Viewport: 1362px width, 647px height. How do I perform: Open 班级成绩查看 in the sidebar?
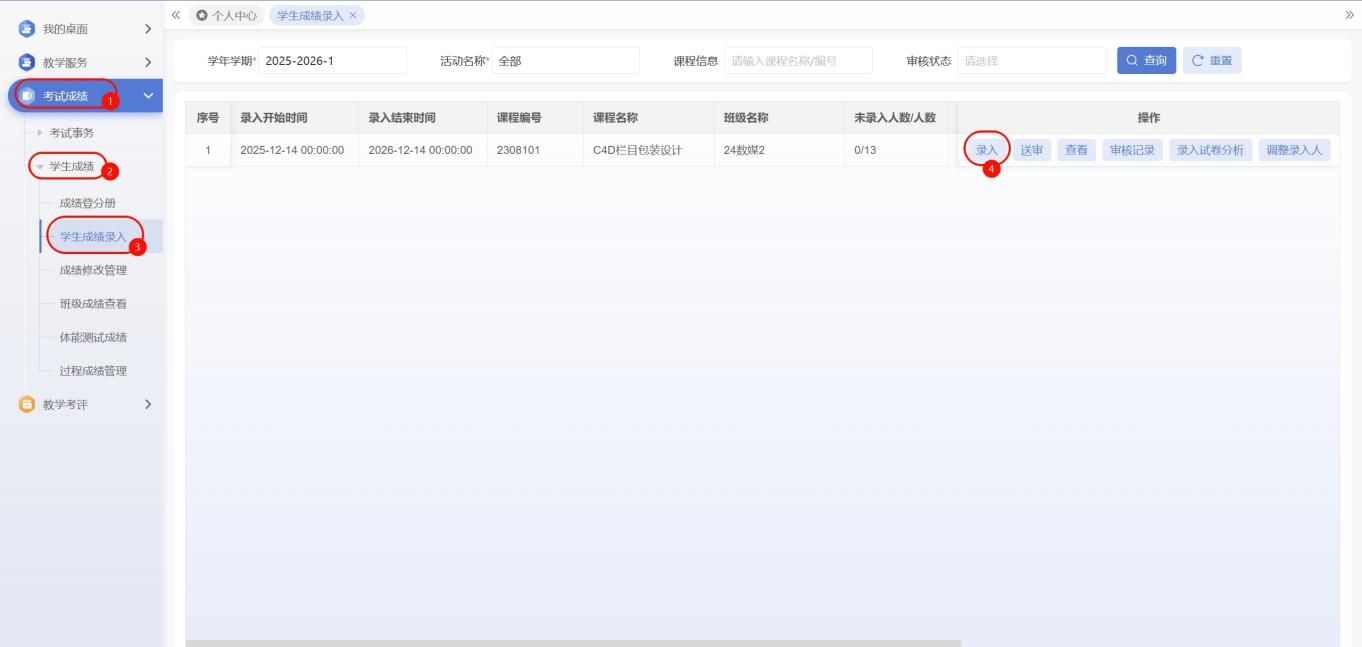pyautogui.click(x=93, y=304)
